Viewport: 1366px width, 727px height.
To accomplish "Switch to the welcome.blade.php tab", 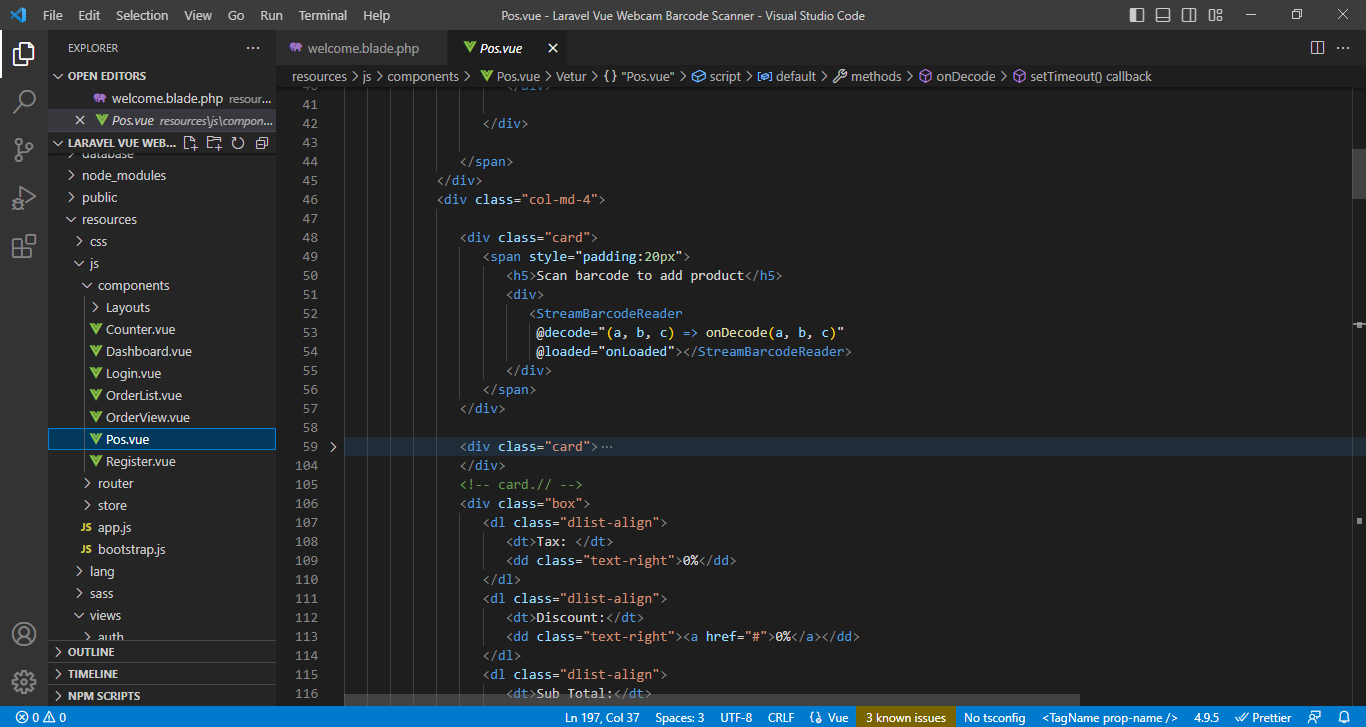I will click(363, 48).
